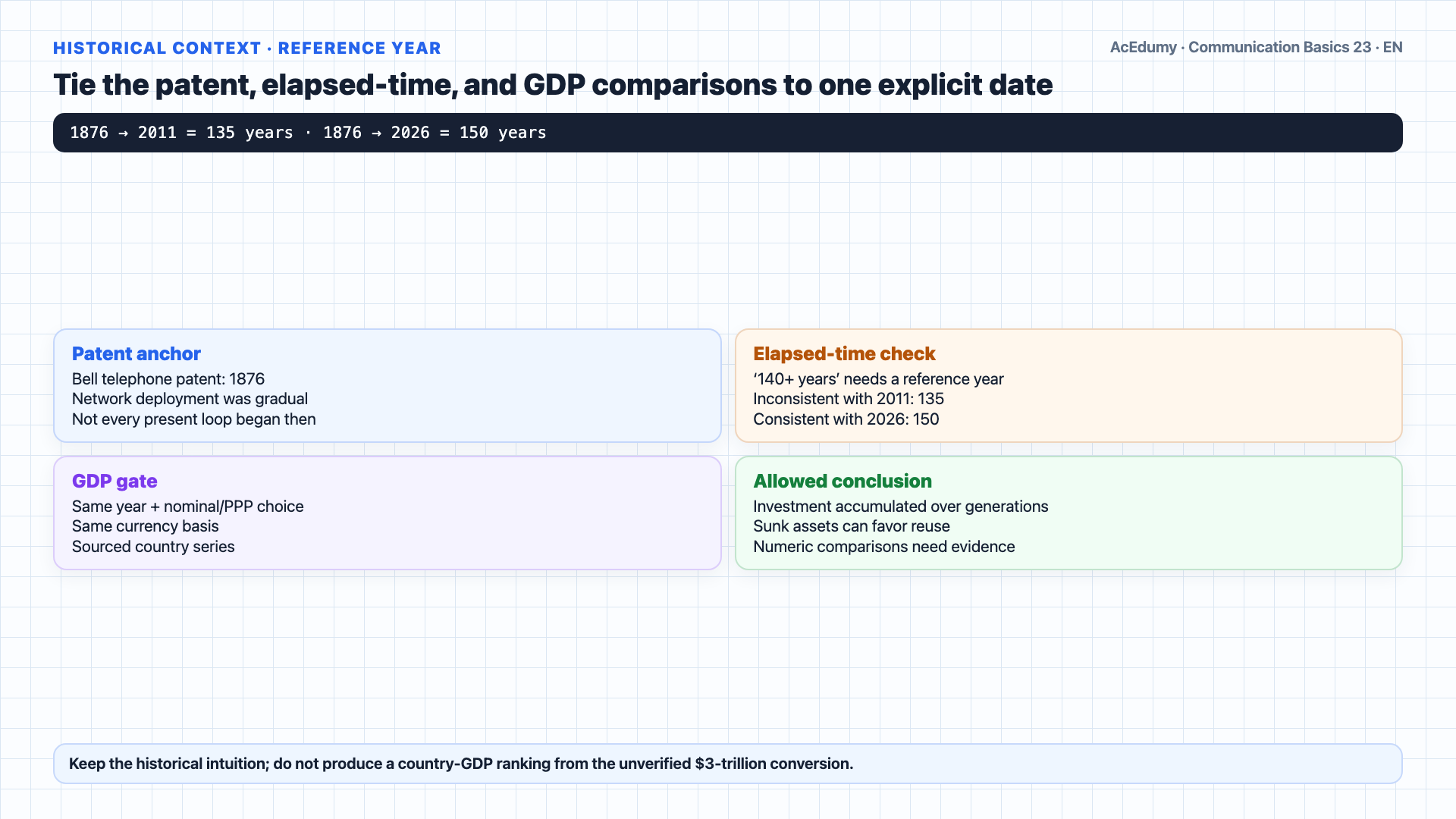The width and height of the screenshot is (1456, 819).
Task: Select the Elapsed-time check heading
Action: (x=844, y=354)
